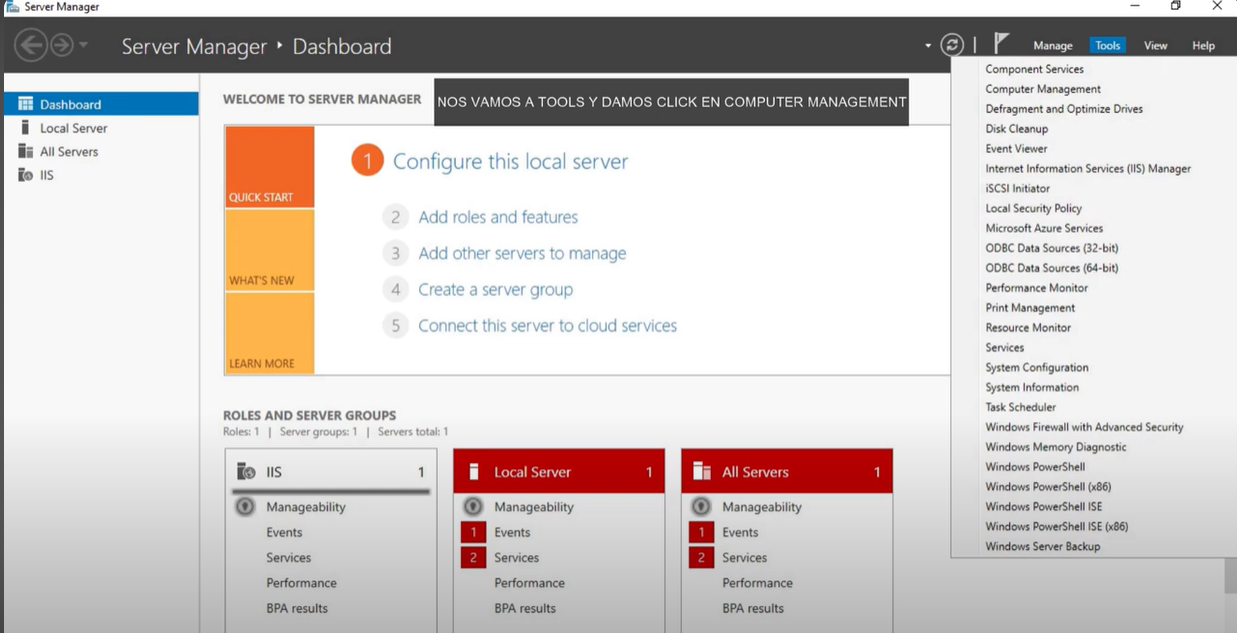The image size is (1237, 633).
Task: Click Create a server group link
Action: tap(495, 289)
